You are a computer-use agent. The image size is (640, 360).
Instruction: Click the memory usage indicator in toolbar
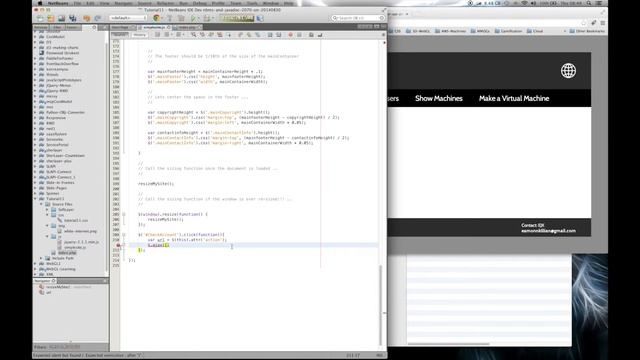coord(237,18)
